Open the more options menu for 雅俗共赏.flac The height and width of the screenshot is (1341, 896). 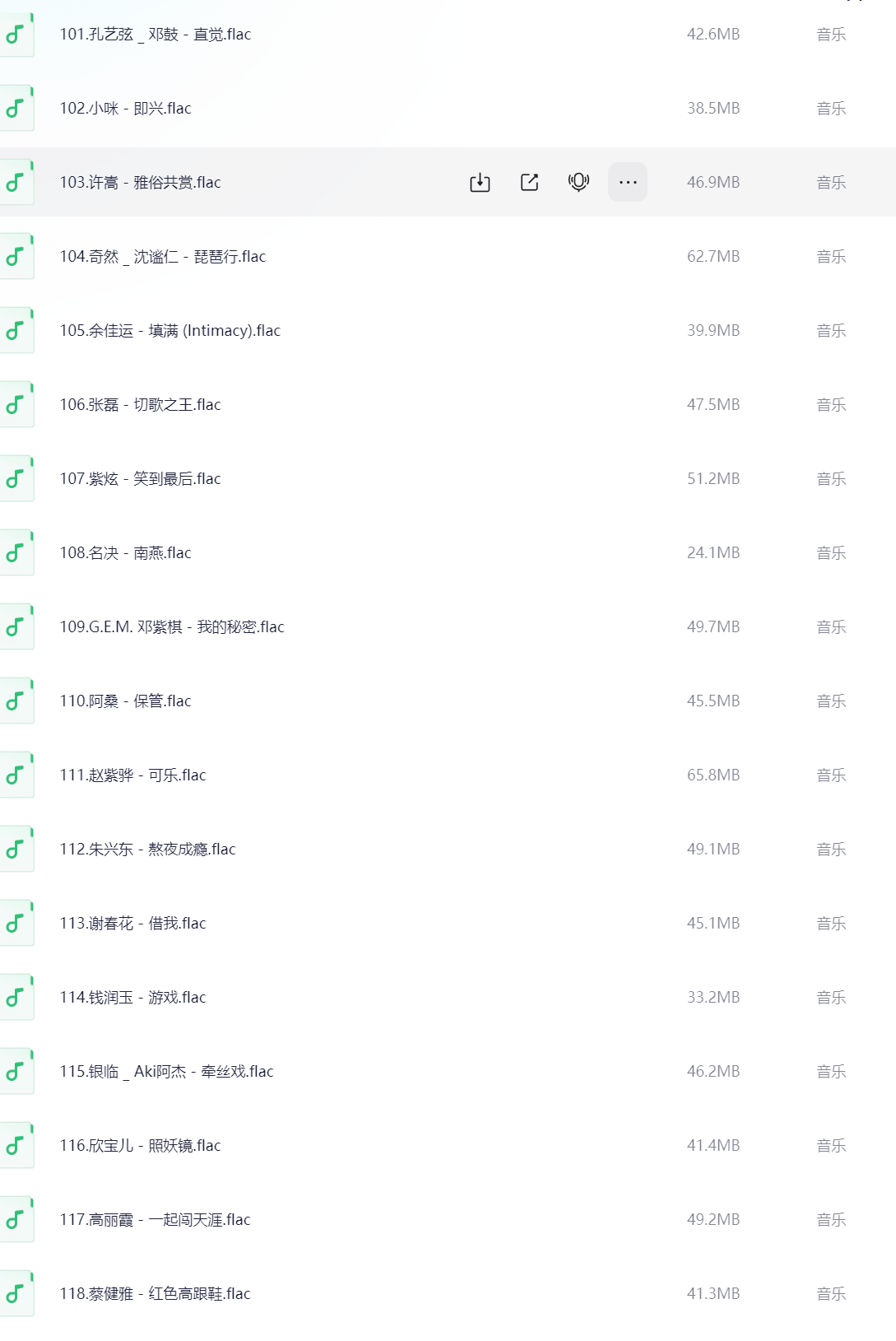pyautogui.click(x=628, y=183)
